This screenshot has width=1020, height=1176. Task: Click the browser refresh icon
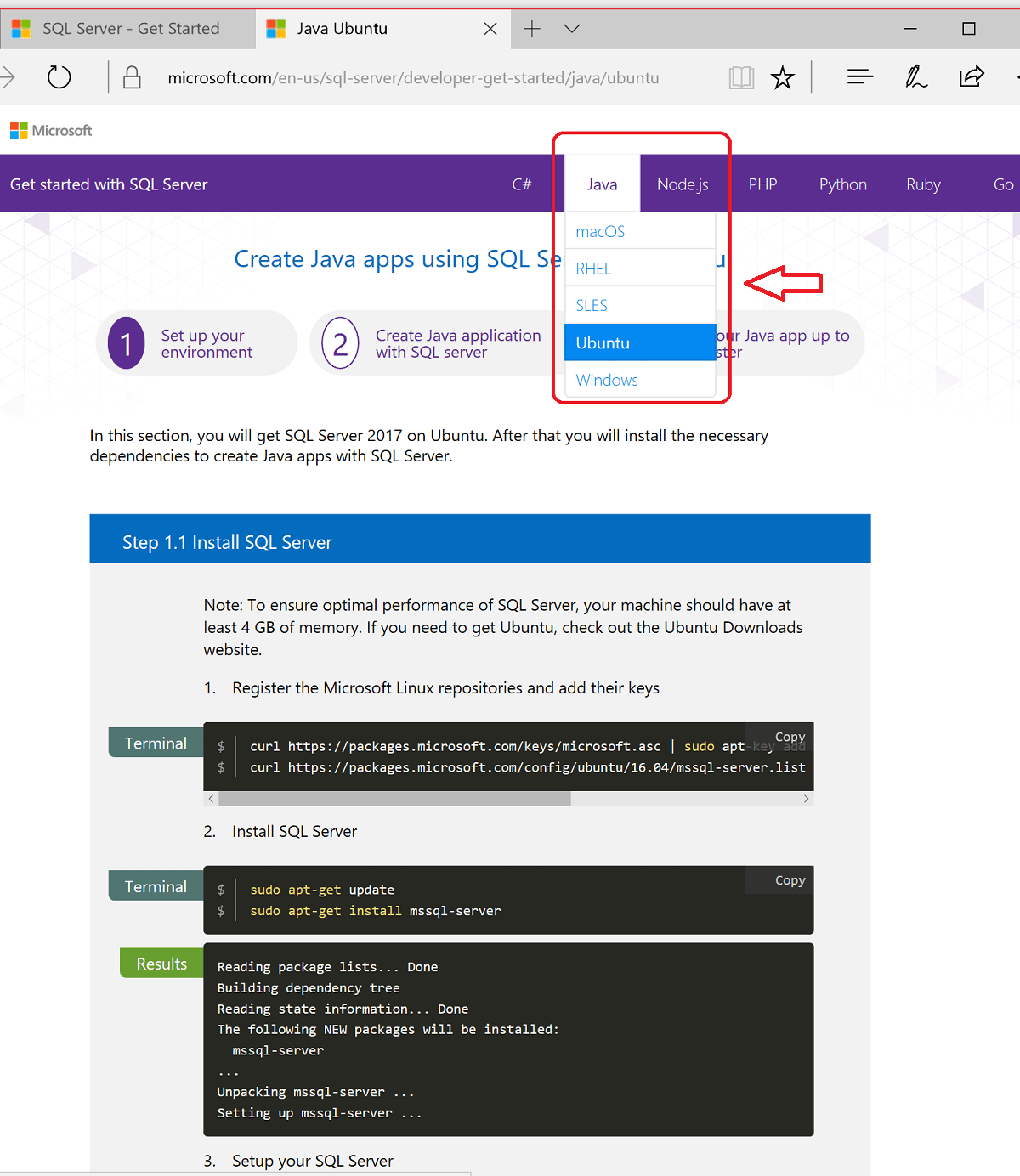(x=59, y=77)
